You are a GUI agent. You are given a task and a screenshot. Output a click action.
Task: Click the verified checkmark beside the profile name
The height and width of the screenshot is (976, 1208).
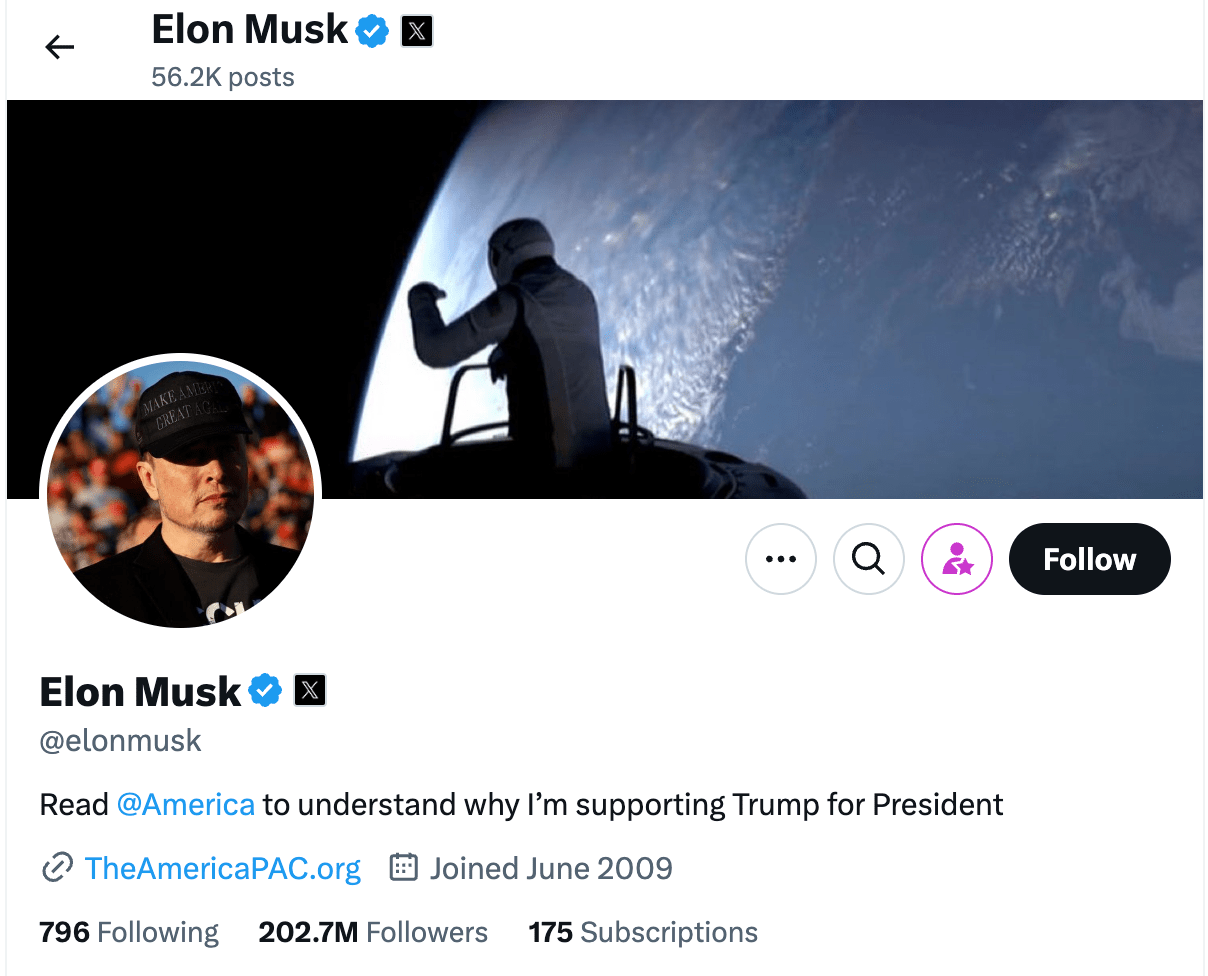point(265,690)
